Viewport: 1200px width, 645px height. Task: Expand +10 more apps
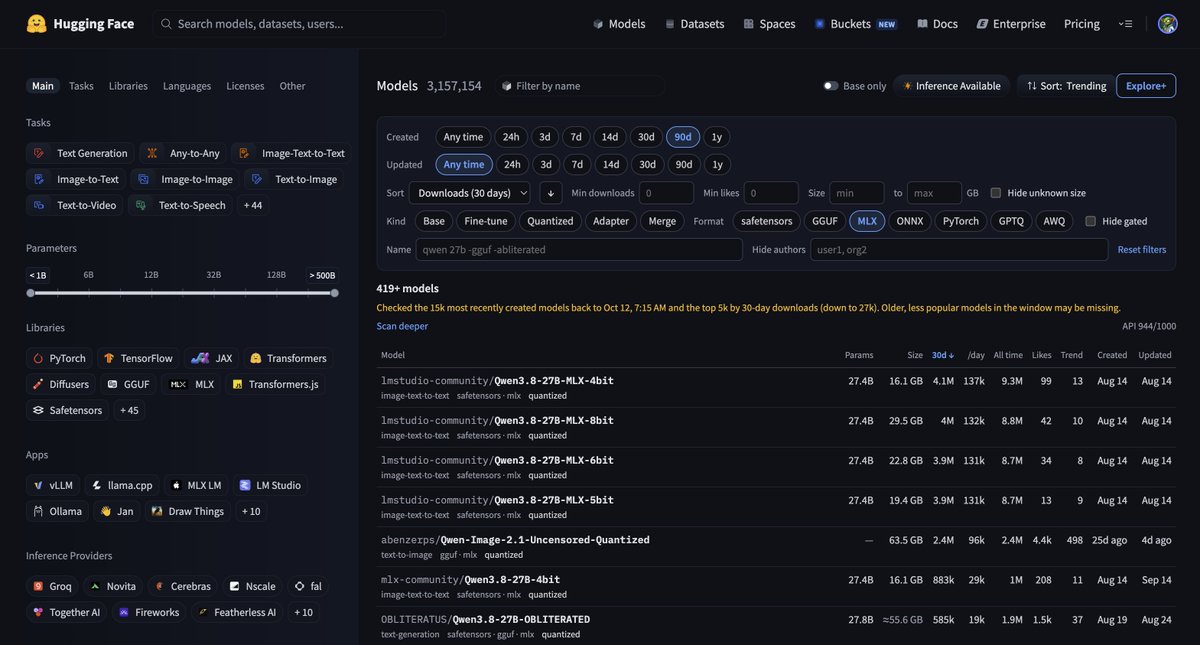(x=250, y=511)
